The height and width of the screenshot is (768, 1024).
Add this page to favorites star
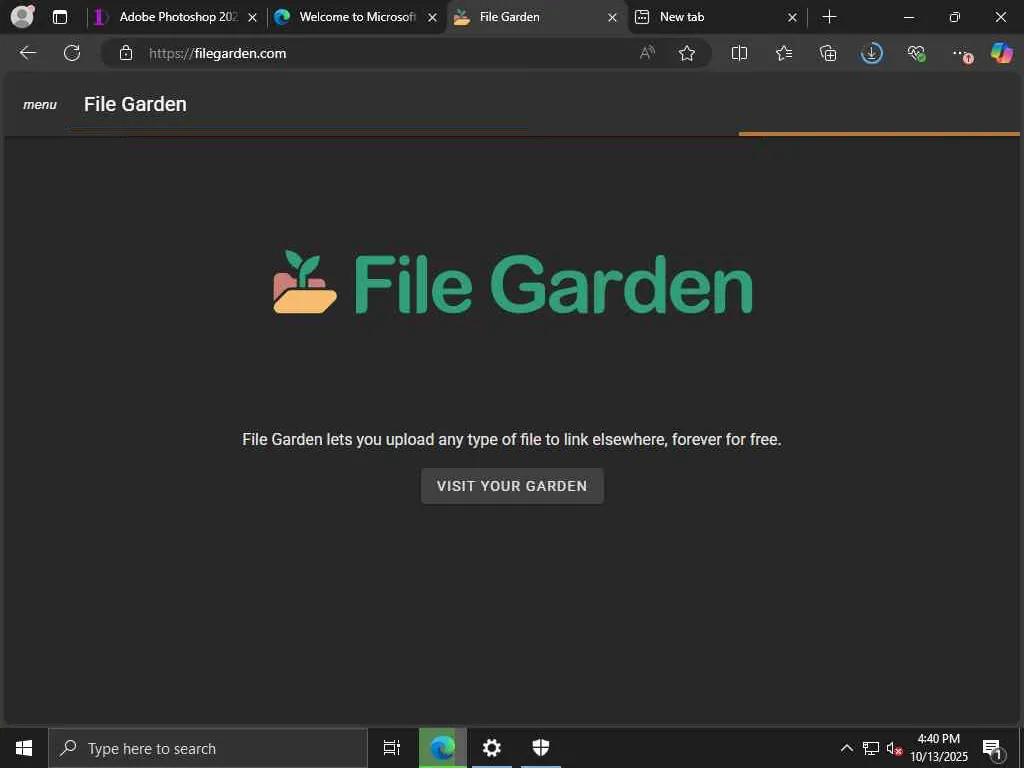(686, 53)
